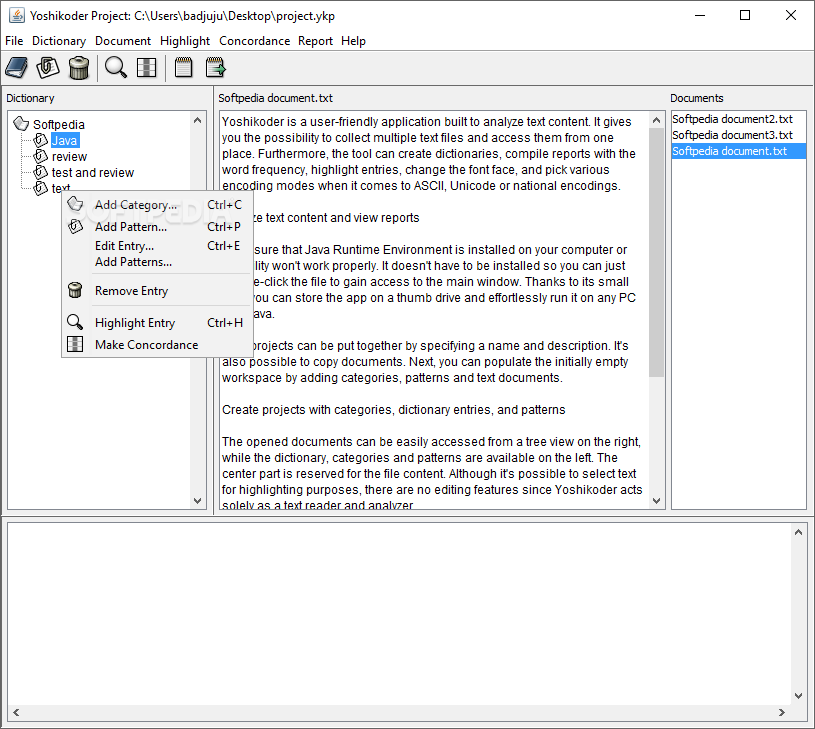Click the document text scroll down arrow
Viewport: 815px width, 729px height.
(656, 500)
